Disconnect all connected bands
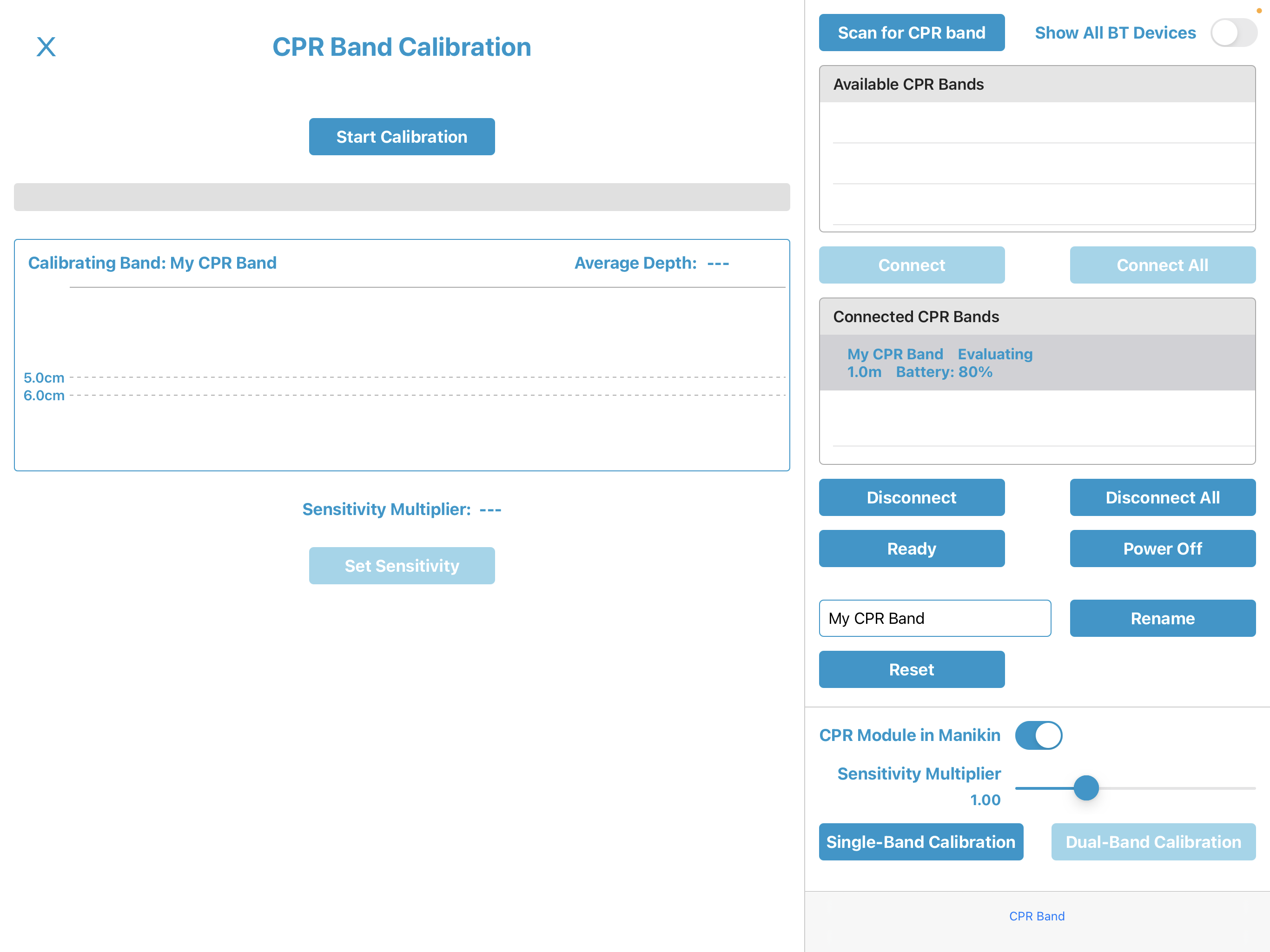The width and height of the screenshot is (1270, 952). [1162, 497]
